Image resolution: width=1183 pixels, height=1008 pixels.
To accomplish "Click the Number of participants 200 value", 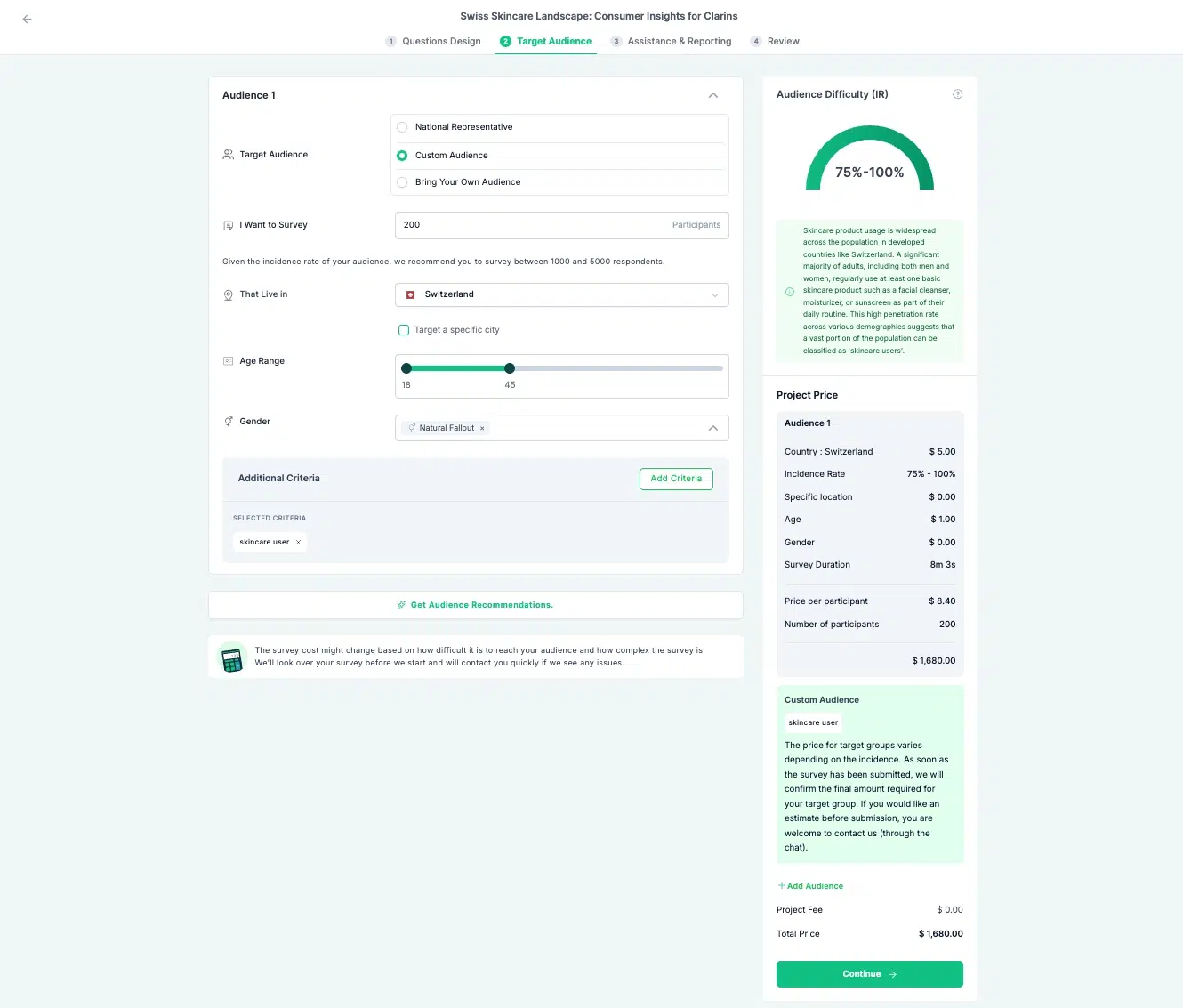I will click(x=947, y=625).
